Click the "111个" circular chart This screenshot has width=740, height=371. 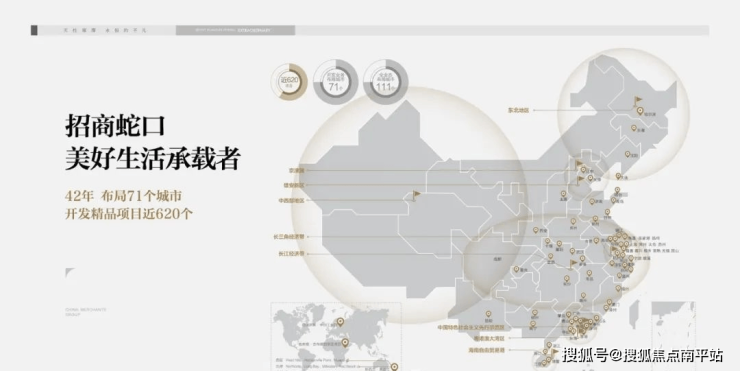click(x=386, y=82)
